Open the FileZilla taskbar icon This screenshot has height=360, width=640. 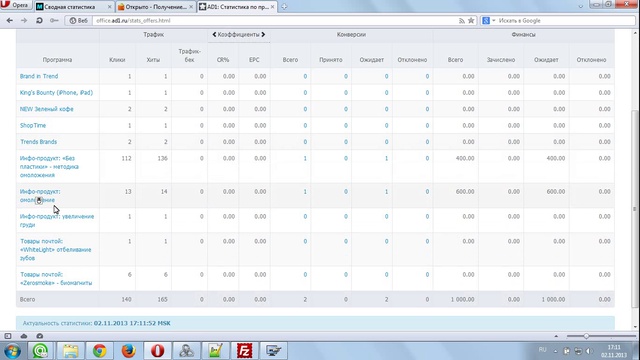(244, 351)
